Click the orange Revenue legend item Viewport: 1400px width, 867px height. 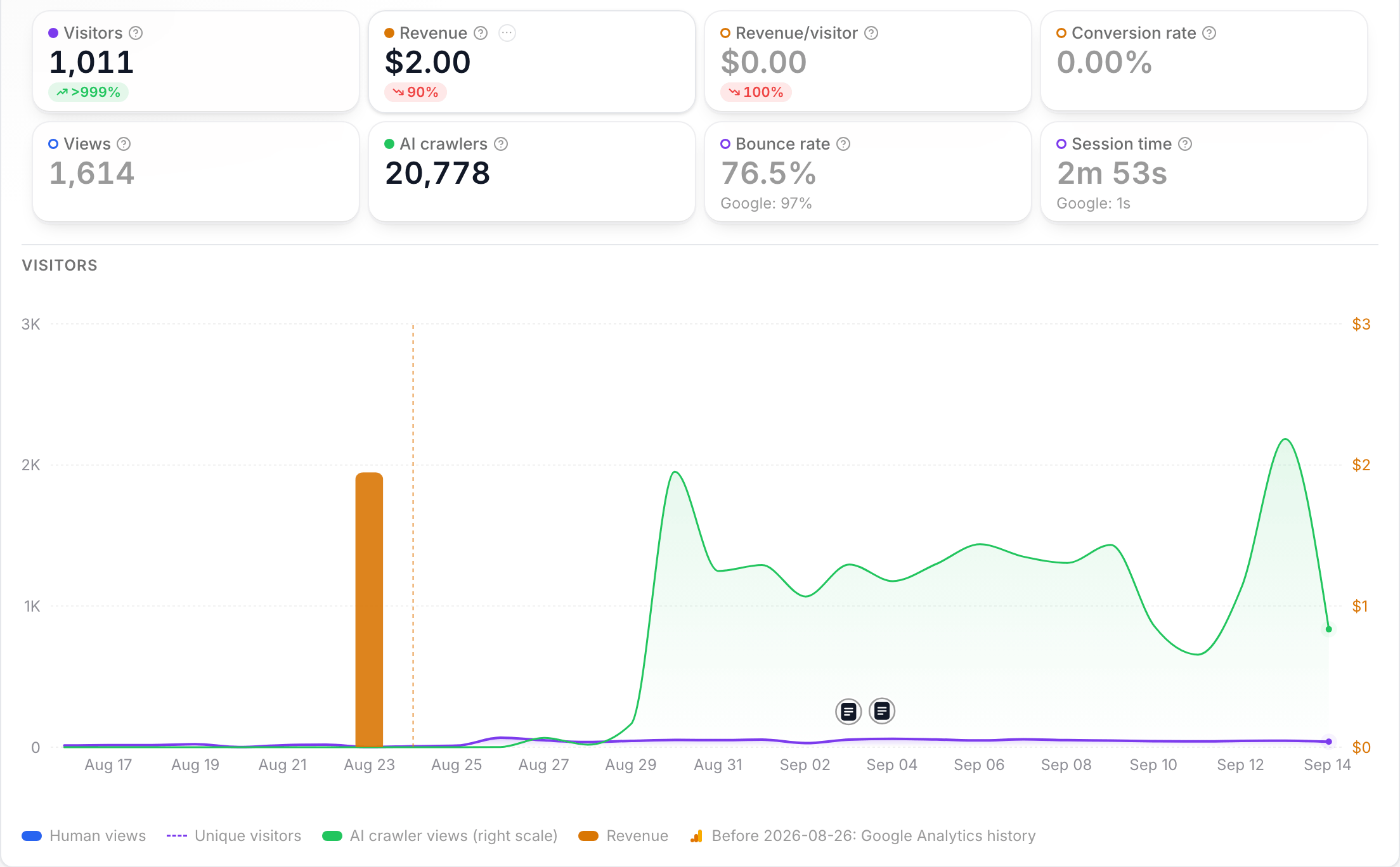point(623,836)
